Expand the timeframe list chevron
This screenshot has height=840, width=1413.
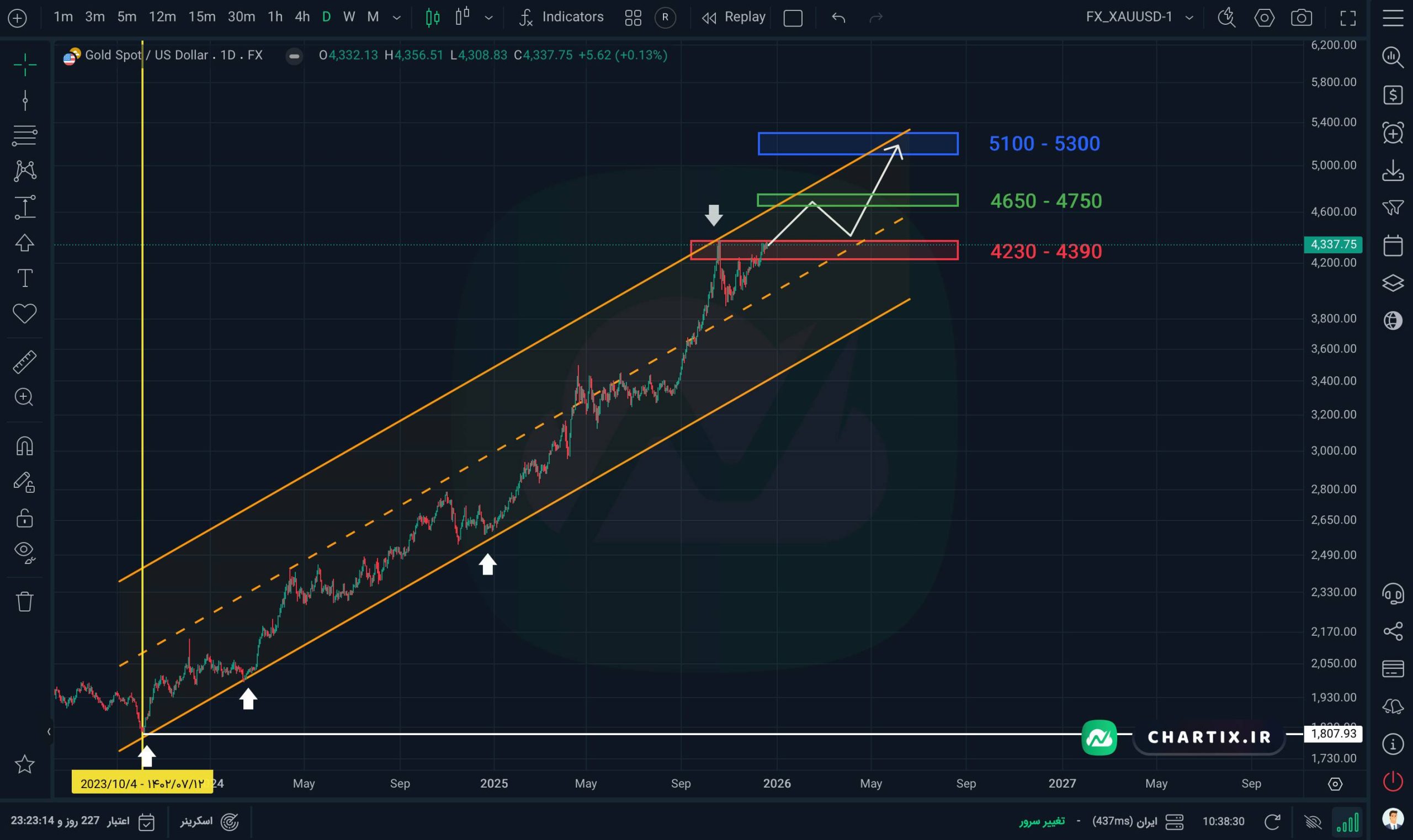tap(397, 18)
